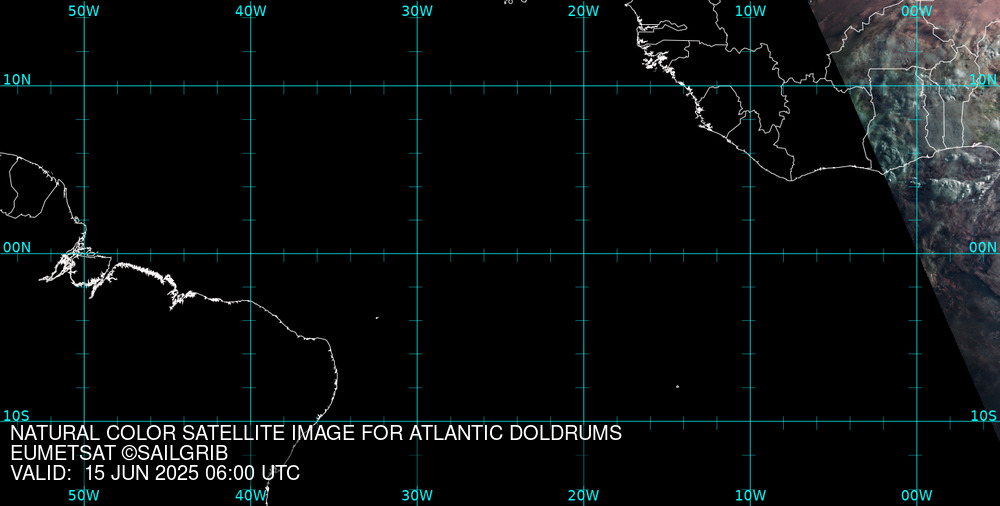Click the 20W longitude label along the top edge
Image resolution: width=1000 pixels, height=506 pixels.
tap(584, 11)
